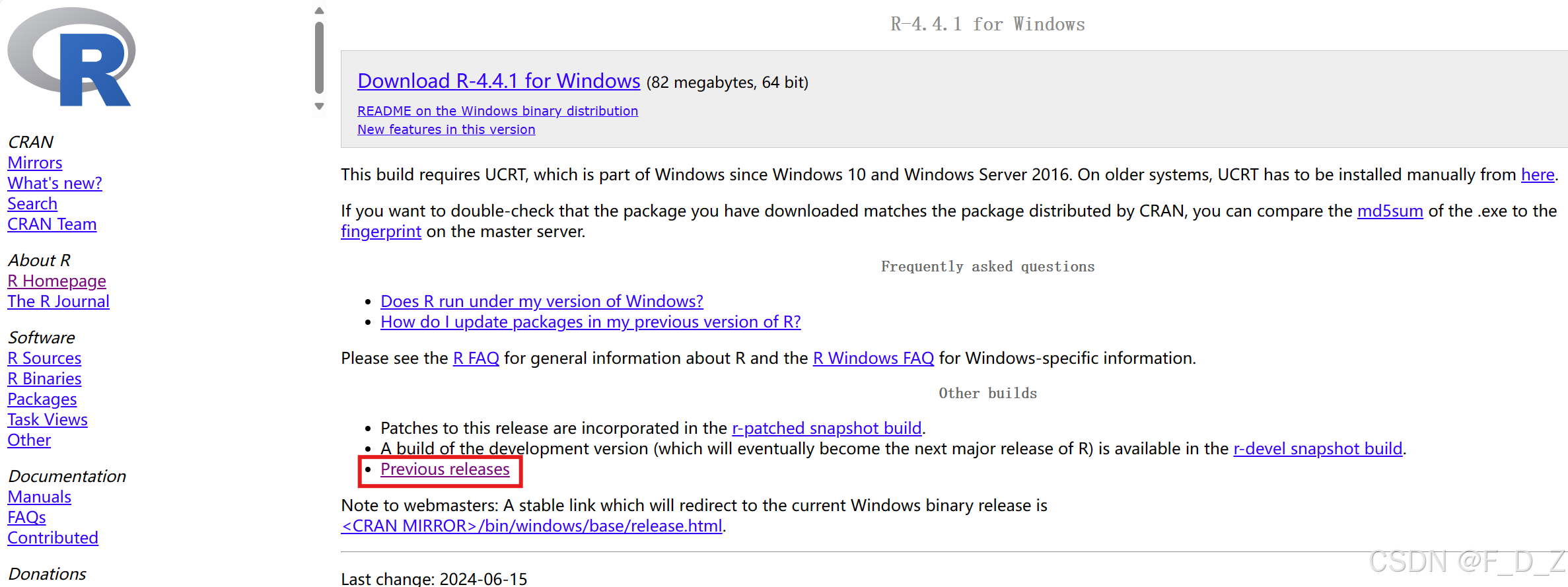Click the 'Donations' sidebar heading
Viewport: 1568px width, 587px height.
[47, 574]
